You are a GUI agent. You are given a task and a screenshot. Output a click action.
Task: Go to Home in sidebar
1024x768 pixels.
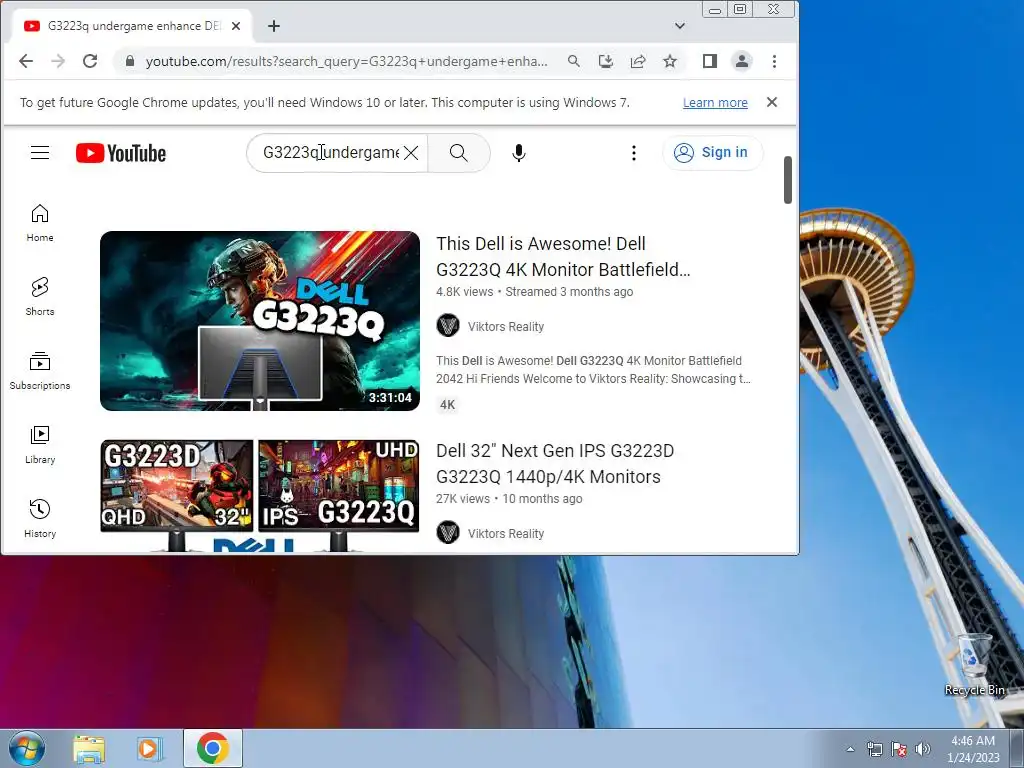pyautogui.click(x=40, y=223)
